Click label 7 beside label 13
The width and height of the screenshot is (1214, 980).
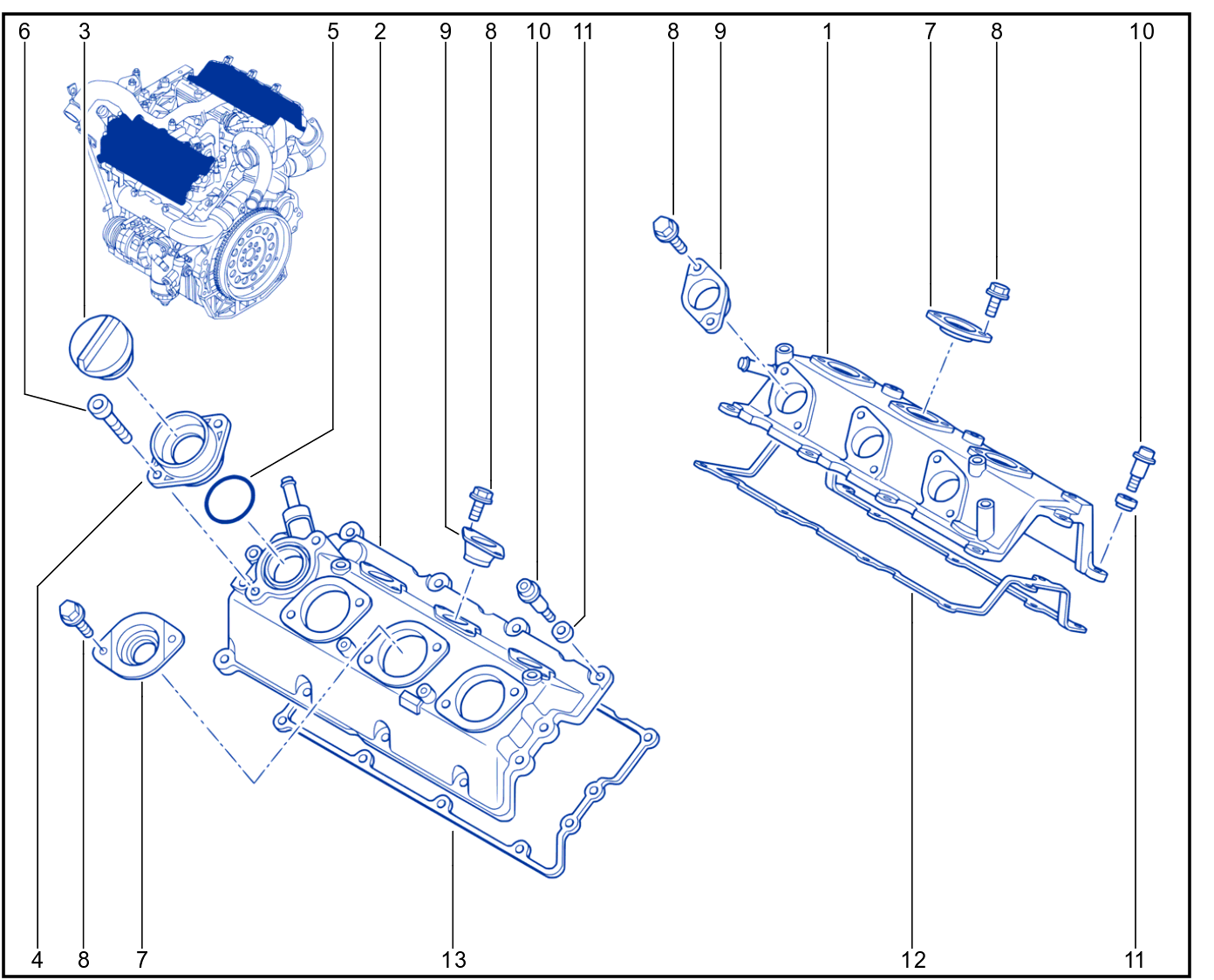pyautogui.click(x=142, y=960)
